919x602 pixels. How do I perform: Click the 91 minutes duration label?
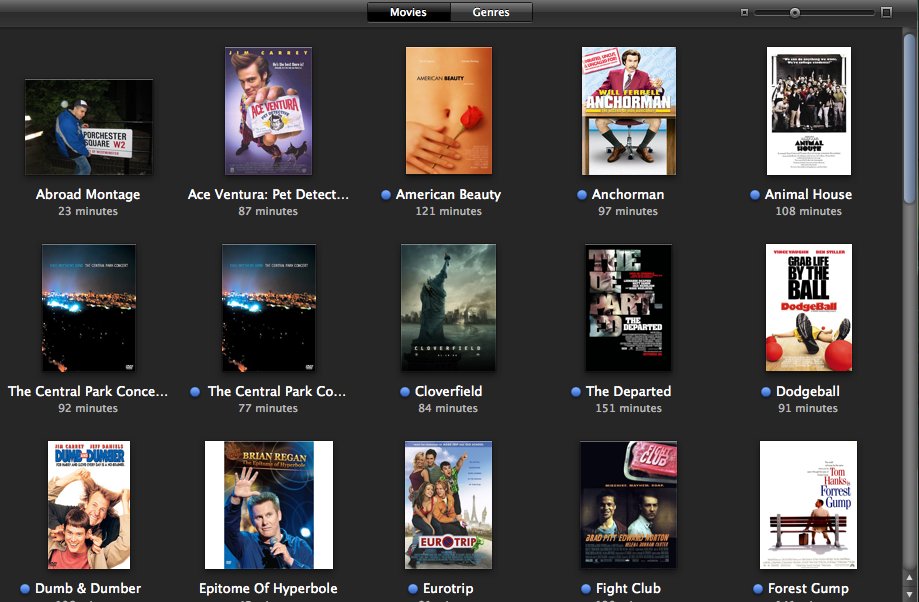pos(808,408)
